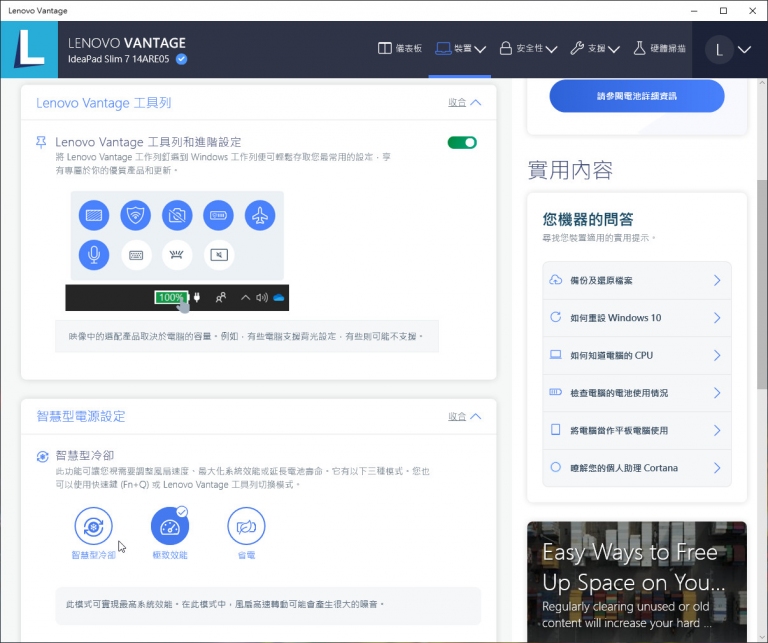This screenshot has width=768, height=643.
Task: Open 備份及還原檔案 article
Action: tap(637, 281)
